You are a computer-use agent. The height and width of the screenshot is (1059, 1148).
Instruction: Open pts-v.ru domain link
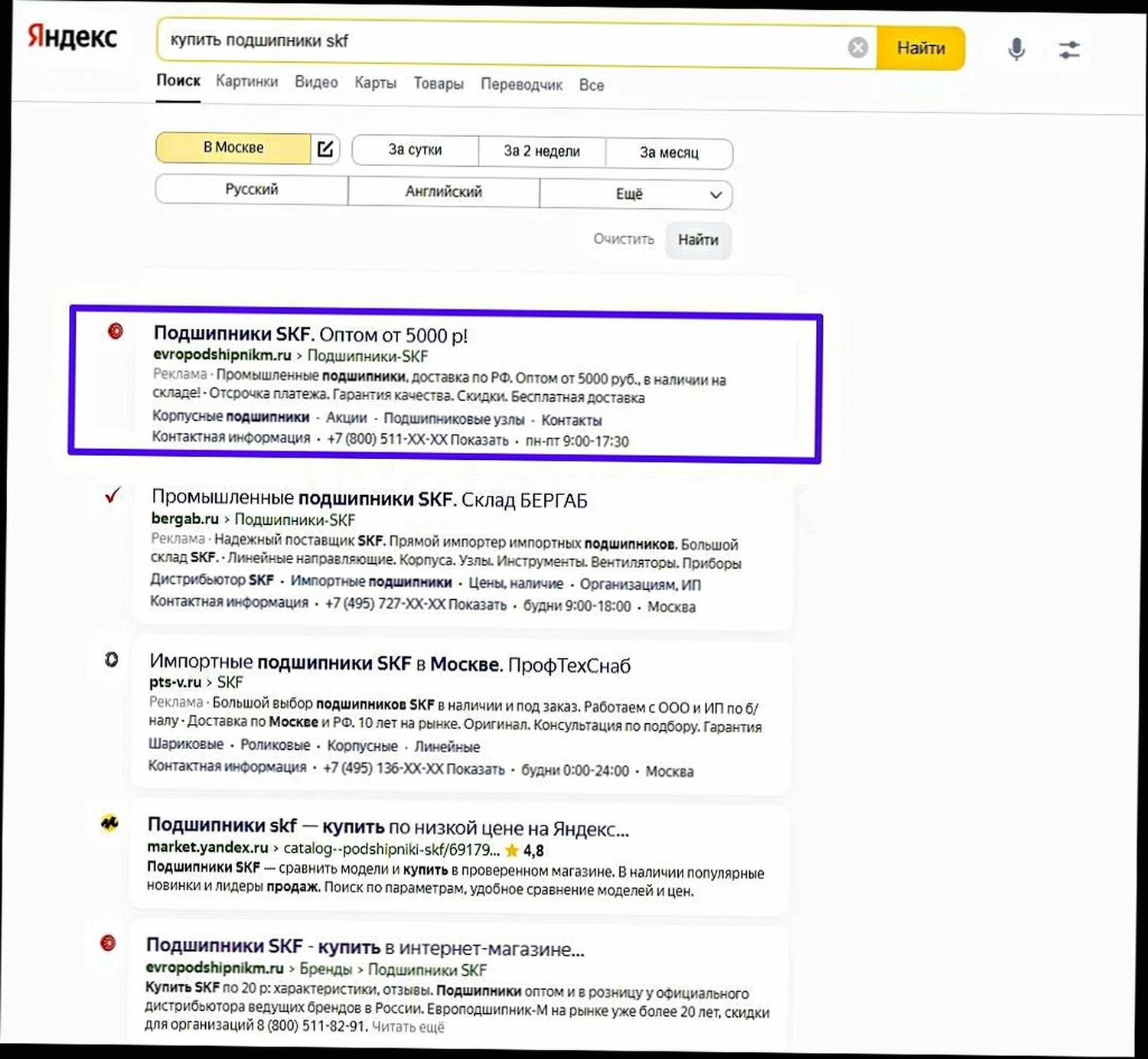coord(175,682)
